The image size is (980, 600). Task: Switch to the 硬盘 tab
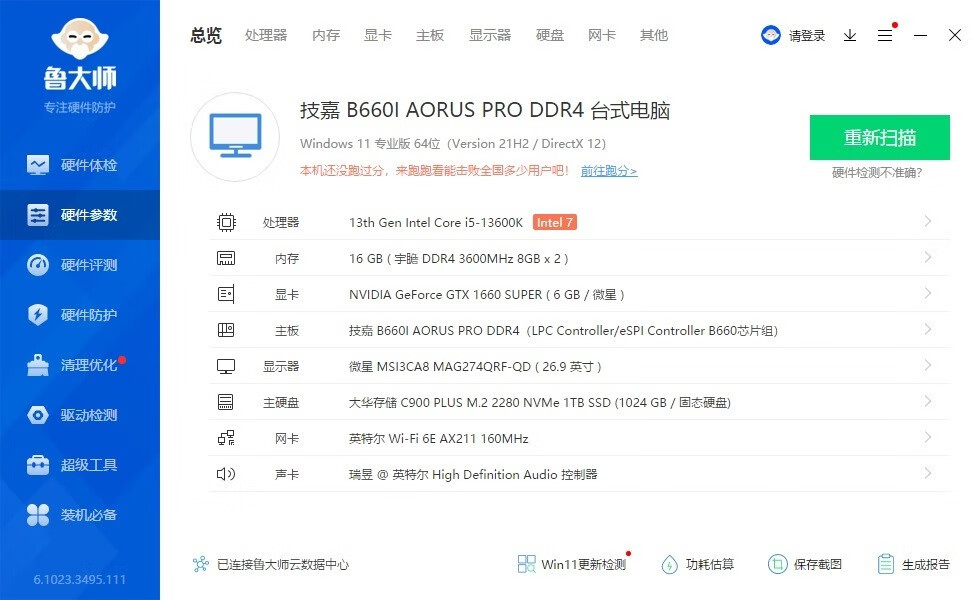point(550,35)
